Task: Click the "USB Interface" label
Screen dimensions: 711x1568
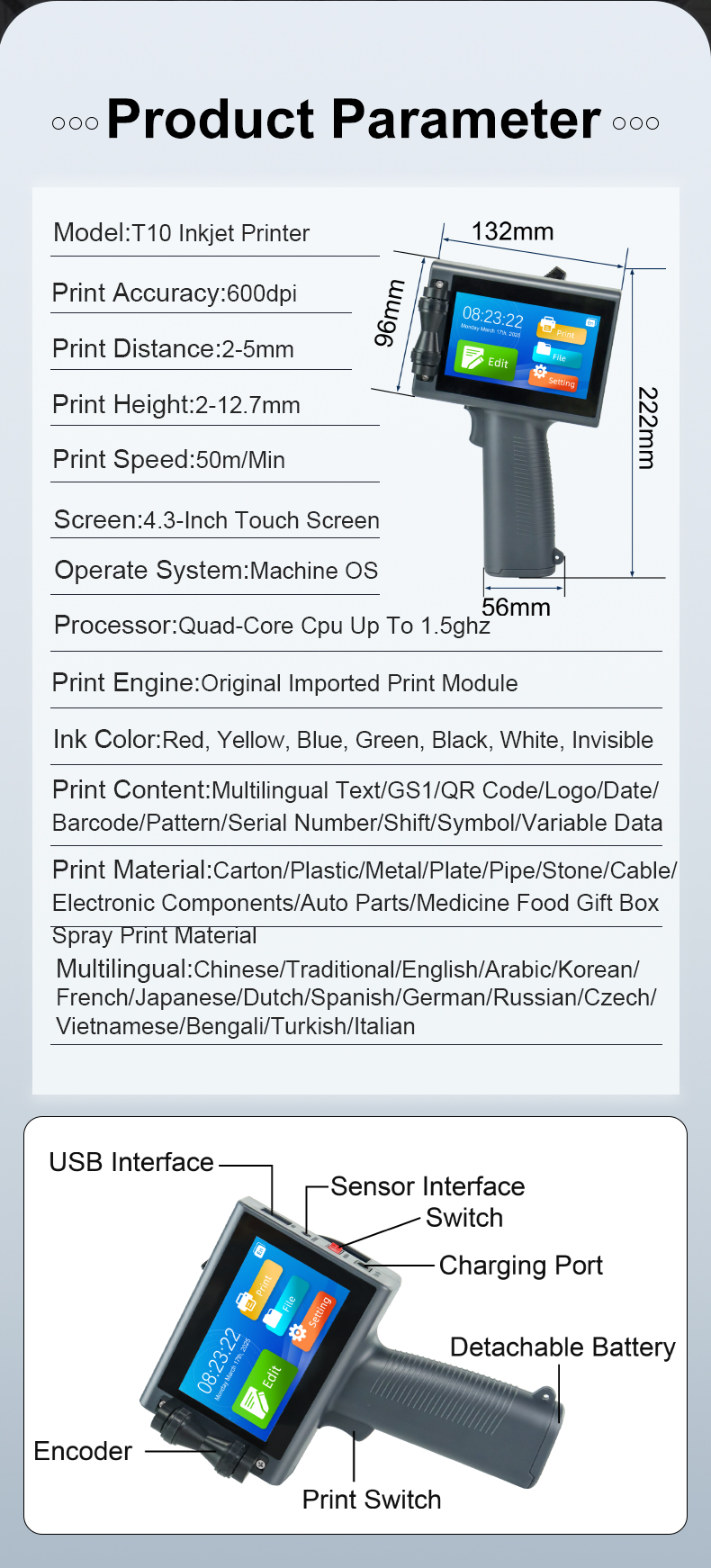Action: pos(131,1162)
